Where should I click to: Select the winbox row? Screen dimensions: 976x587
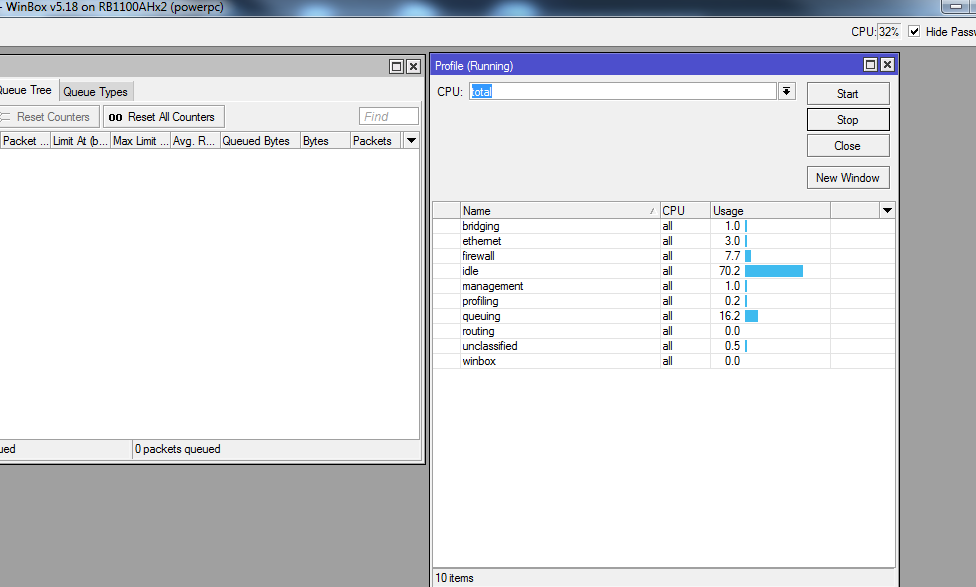(664, 360)
